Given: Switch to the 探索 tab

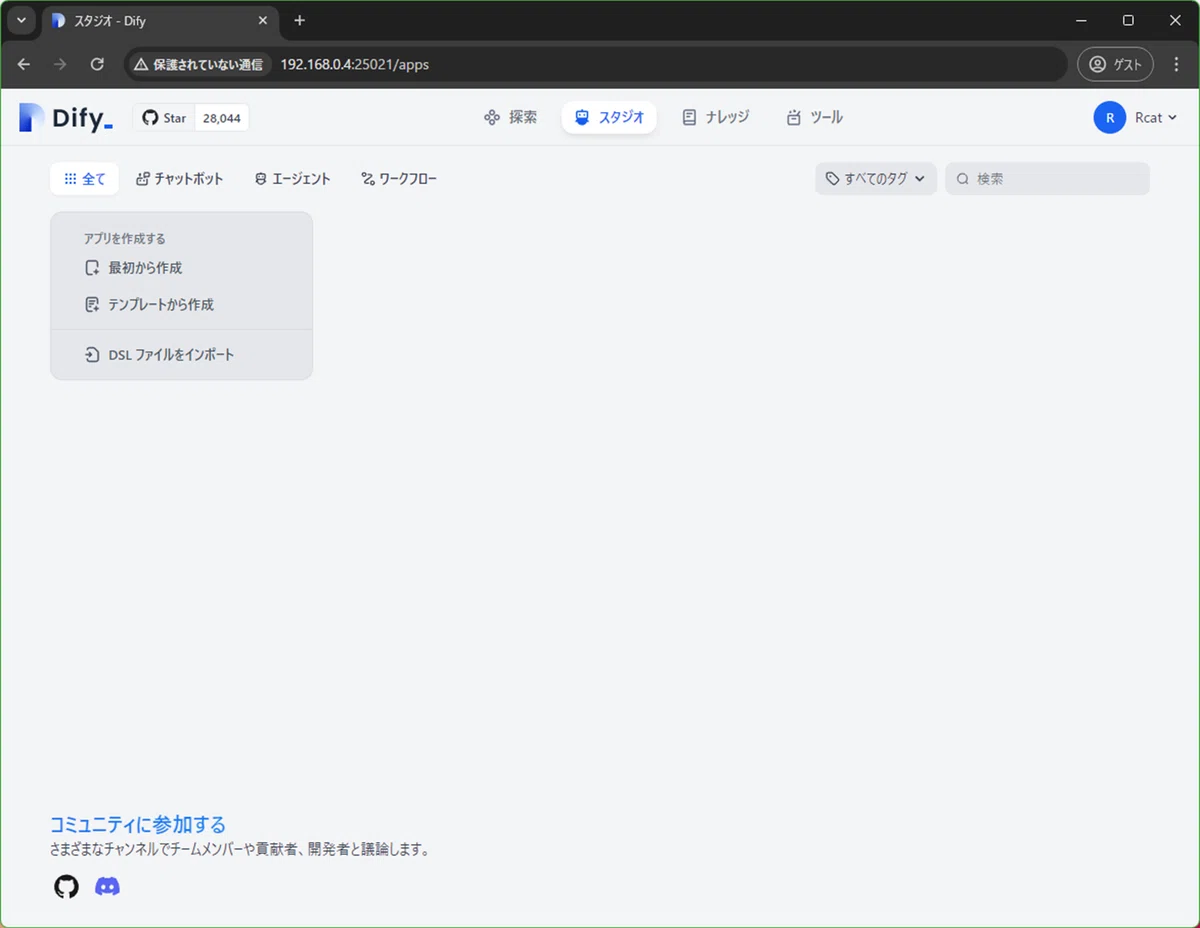Looking at the screenshot, I should pyautogui.click(x=510, y=118).
